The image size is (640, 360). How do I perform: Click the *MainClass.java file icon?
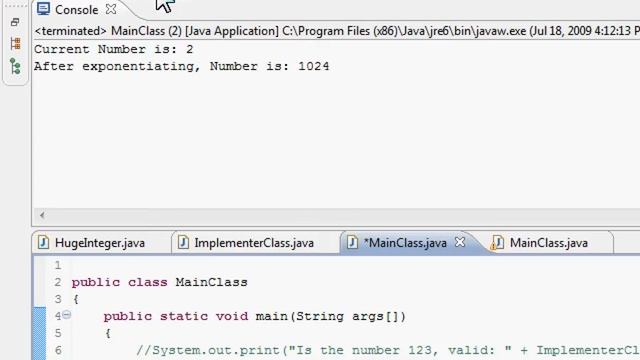352,242
